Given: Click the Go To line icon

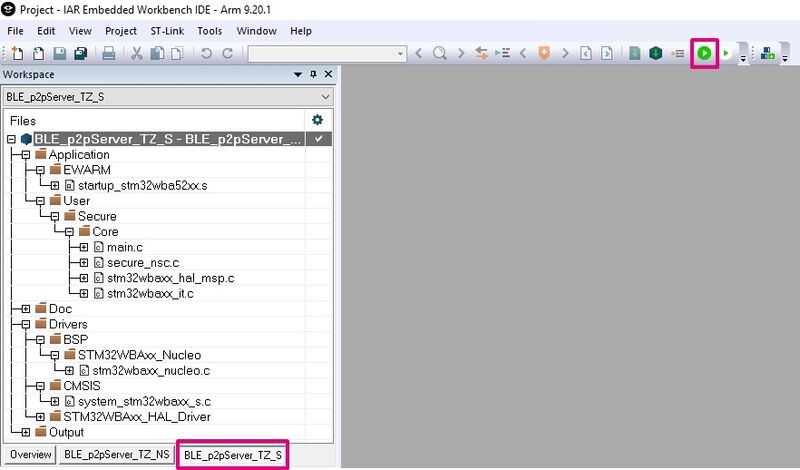Looking at the screenshot, I should [x=503, y=53].
